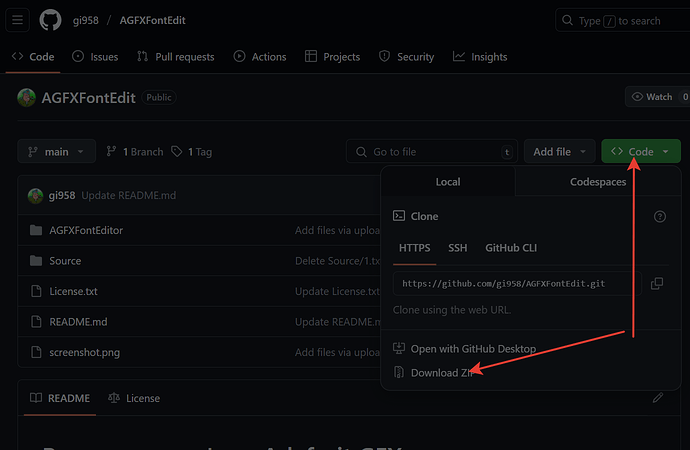Open the Code tab

[33, 57]
